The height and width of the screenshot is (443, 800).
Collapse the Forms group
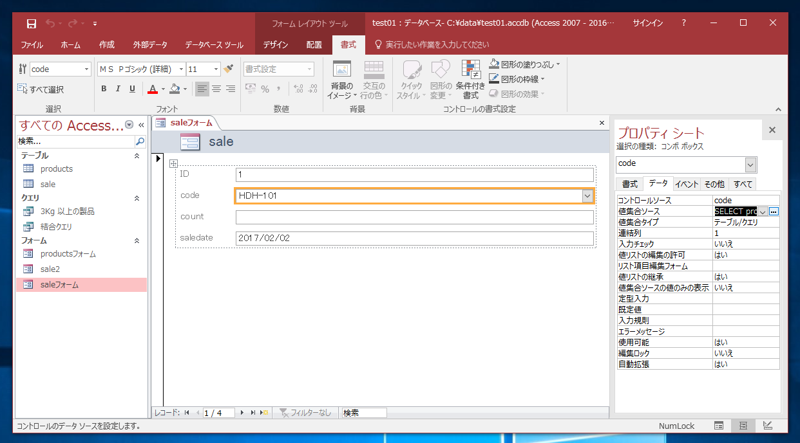(137, 240)
